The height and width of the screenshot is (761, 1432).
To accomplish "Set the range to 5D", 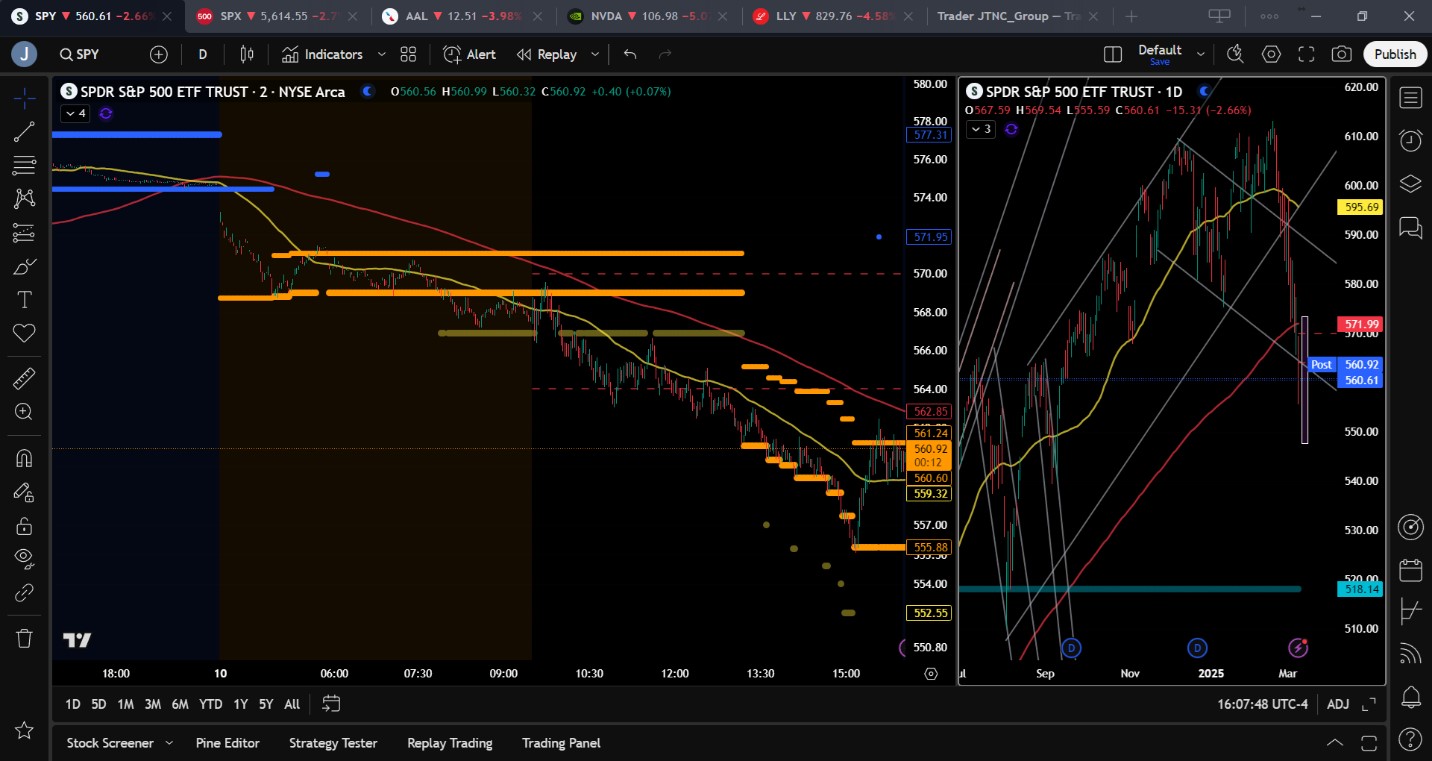I will [98, 704].
